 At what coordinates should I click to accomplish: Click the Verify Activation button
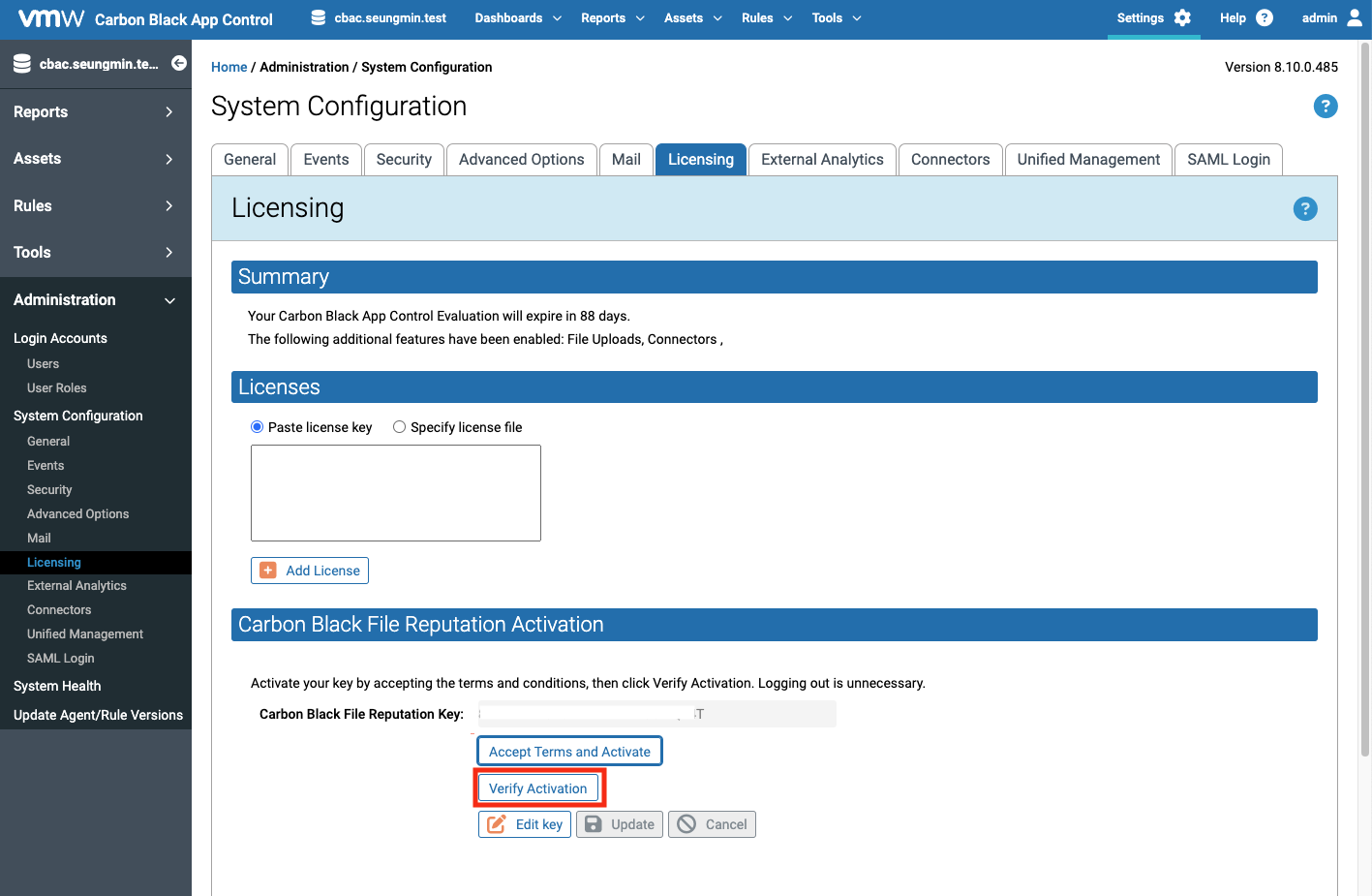coord(538,788)
